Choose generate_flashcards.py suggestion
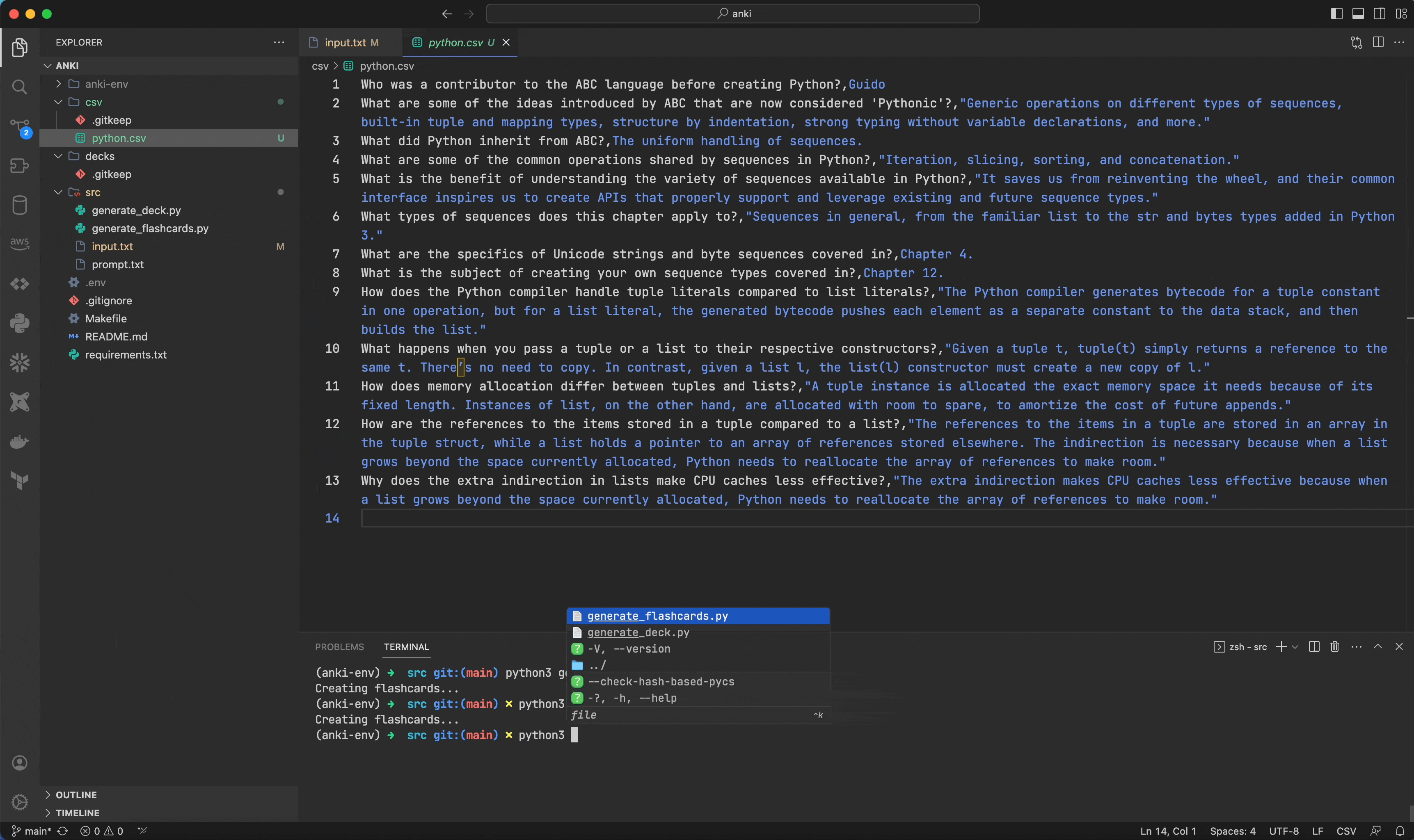1414x840 pixels. click(698, 616)
